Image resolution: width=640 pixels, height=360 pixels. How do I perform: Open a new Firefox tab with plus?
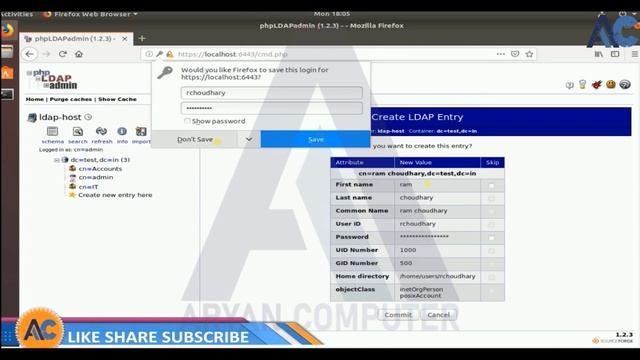(142, 38)
